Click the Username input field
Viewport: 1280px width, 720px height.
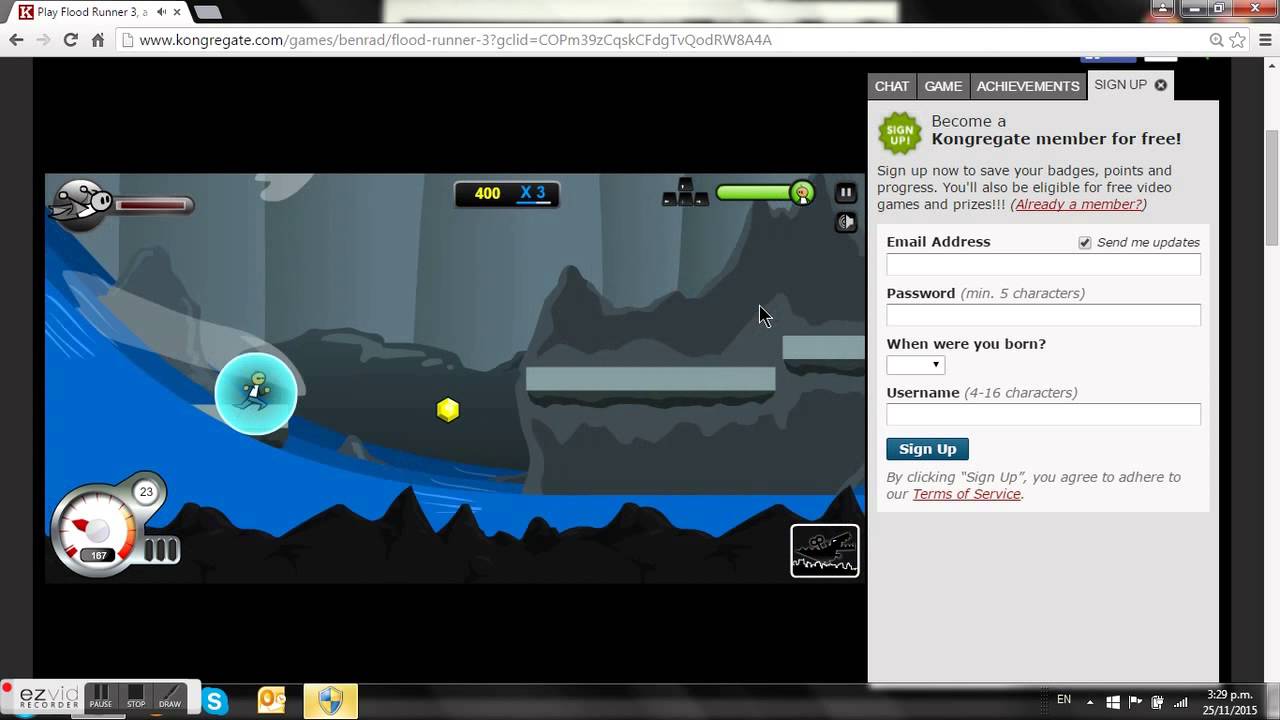(1043, 414)
